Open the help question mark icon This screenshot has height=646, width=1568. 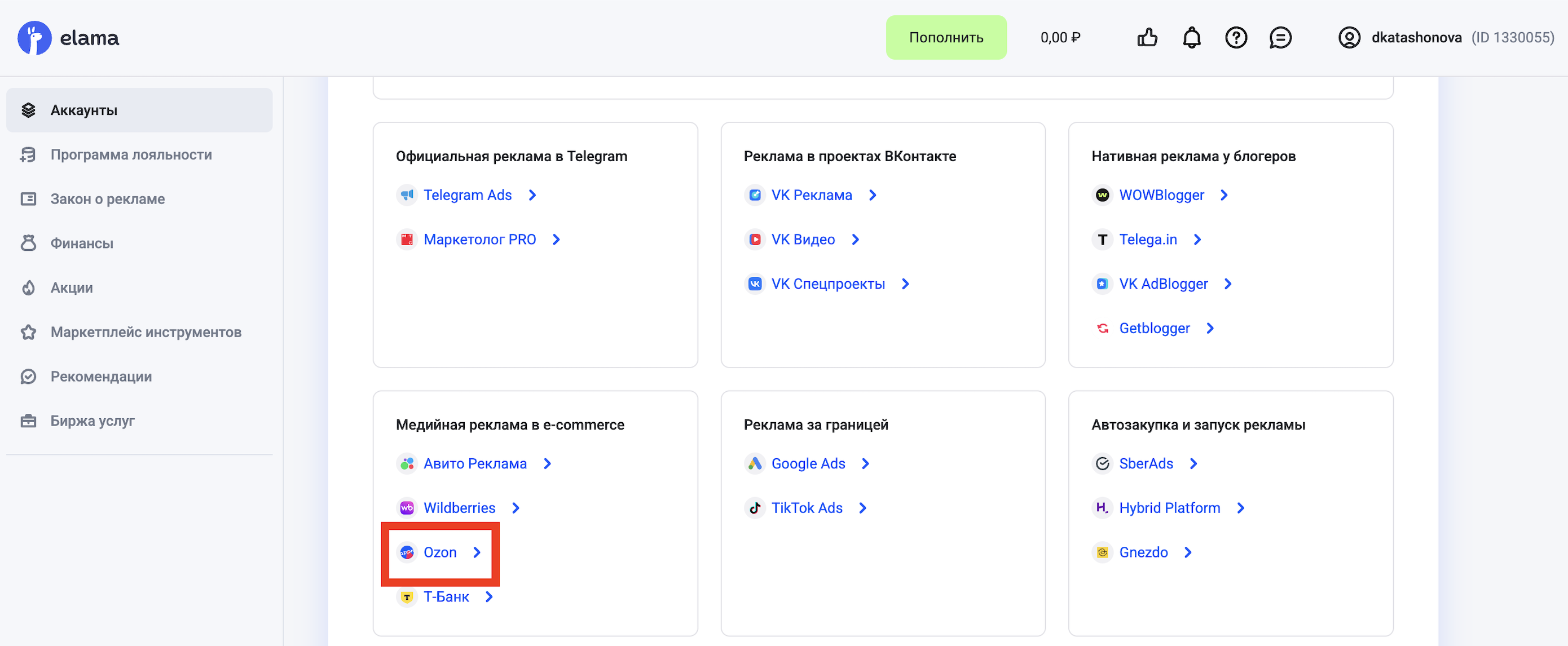click(x=1236, y=38)
